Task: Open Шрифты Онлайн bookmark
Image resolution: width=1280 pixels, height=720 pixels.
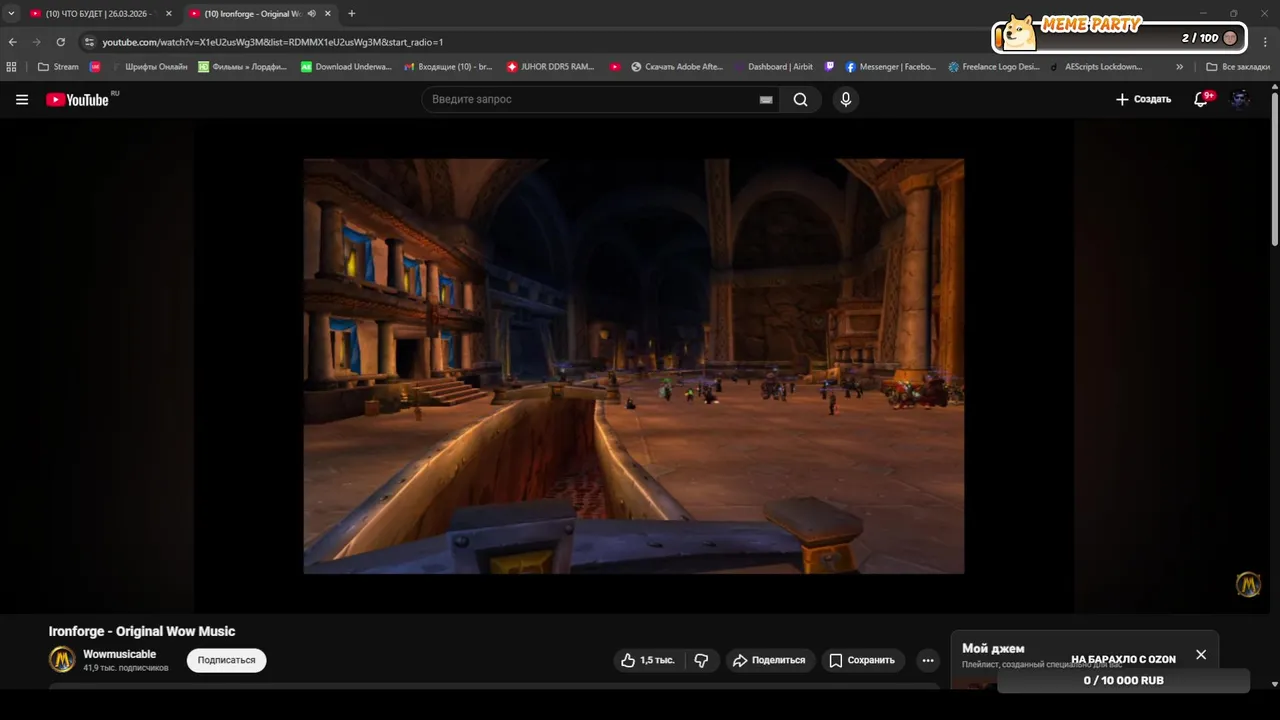Action: (149, 67)
